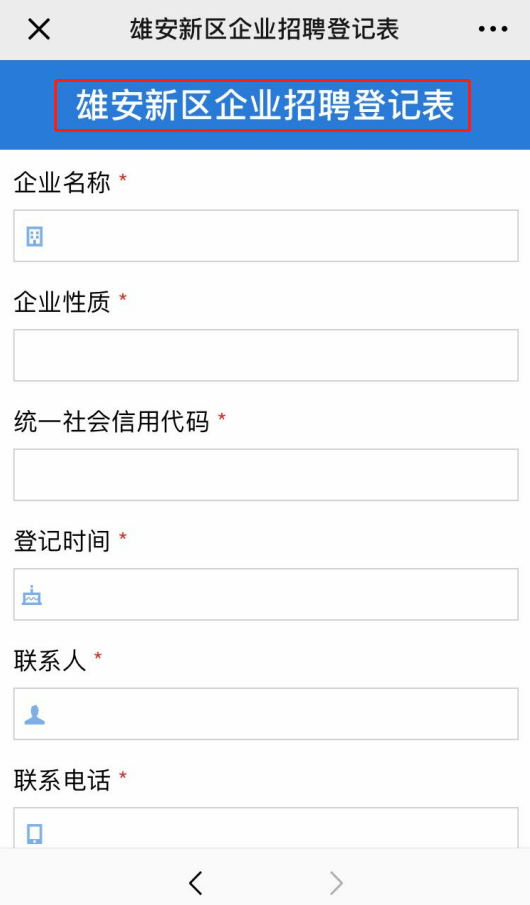Go forward with the right arrow

pos(336,882)
